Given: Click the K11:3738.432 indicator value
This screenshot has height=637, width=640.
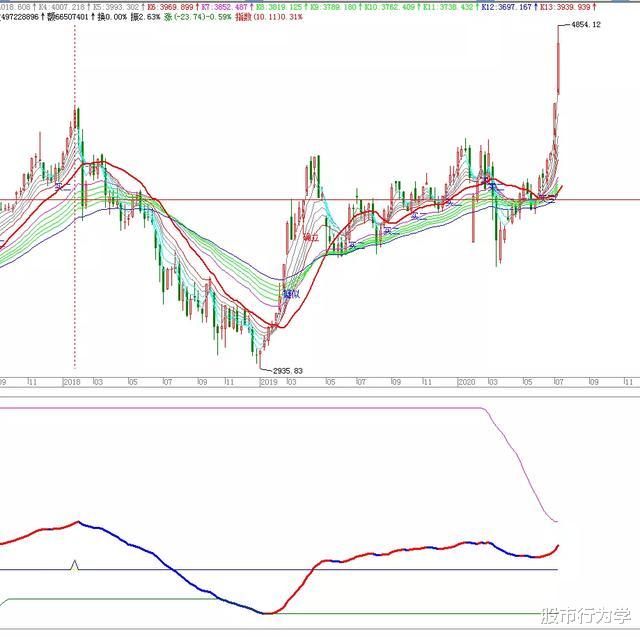Looking at the screenshot, I should [448, 7].
